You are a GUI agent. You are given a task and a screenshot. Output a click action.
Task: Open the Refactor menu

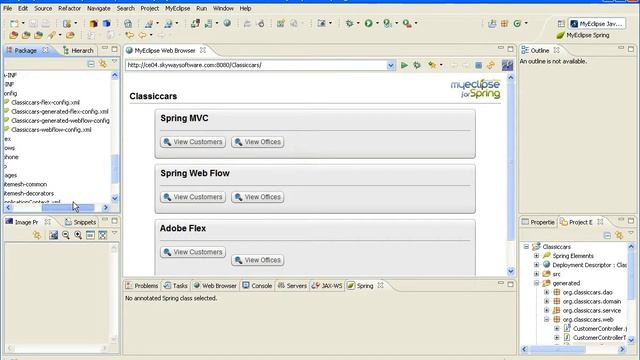[69, 8]
